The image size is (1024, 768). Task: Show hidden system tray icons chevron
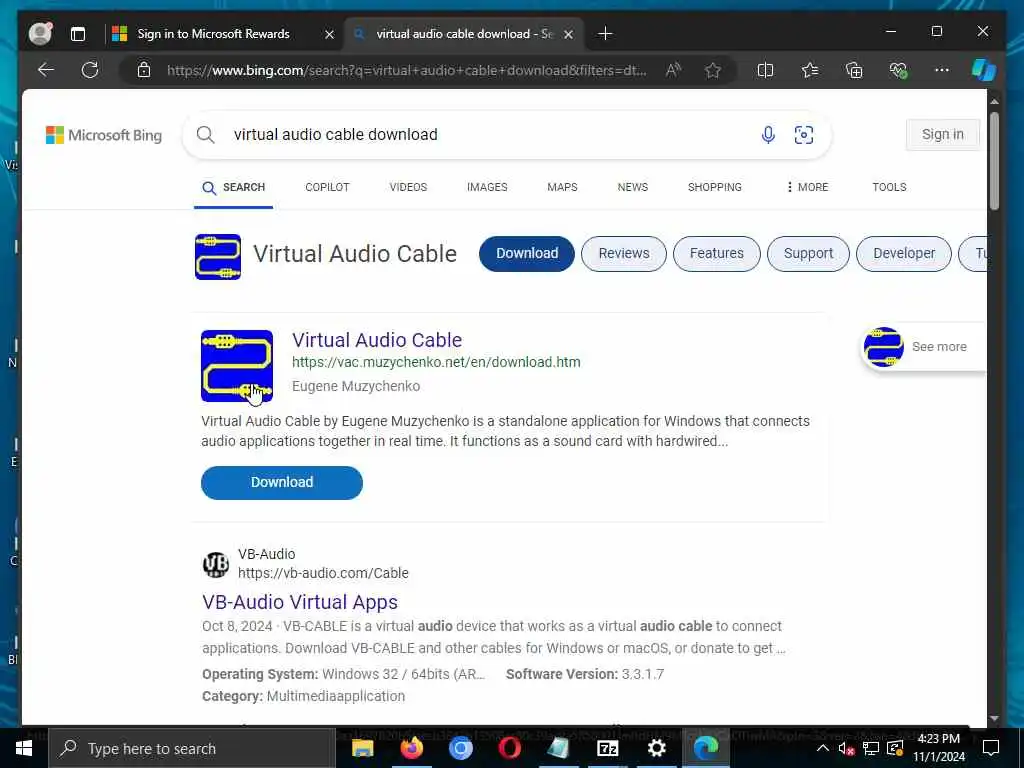pos(822,748)
